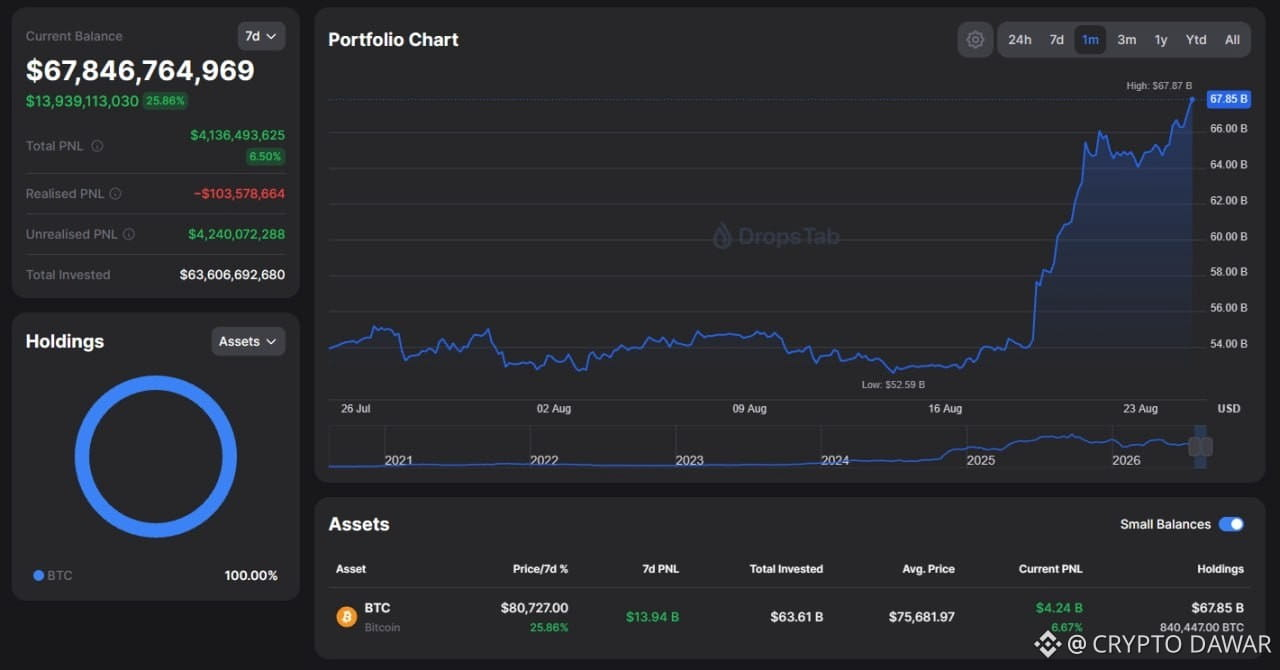The height and width of the screenshot is (670, 1280).
Task: Show the All time range
Action: [1232, 40]
